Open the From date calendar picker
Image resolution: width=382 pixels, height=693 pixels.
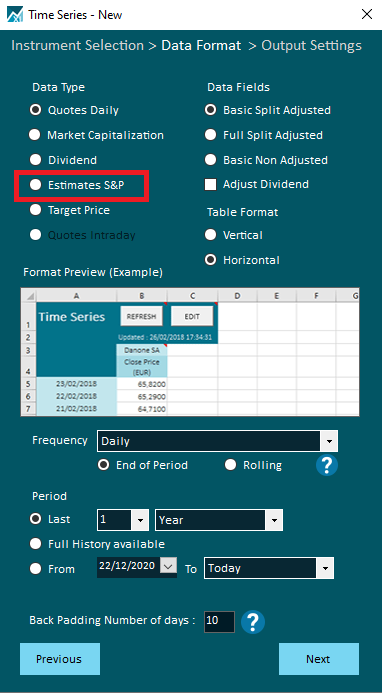tap(168, 566)
